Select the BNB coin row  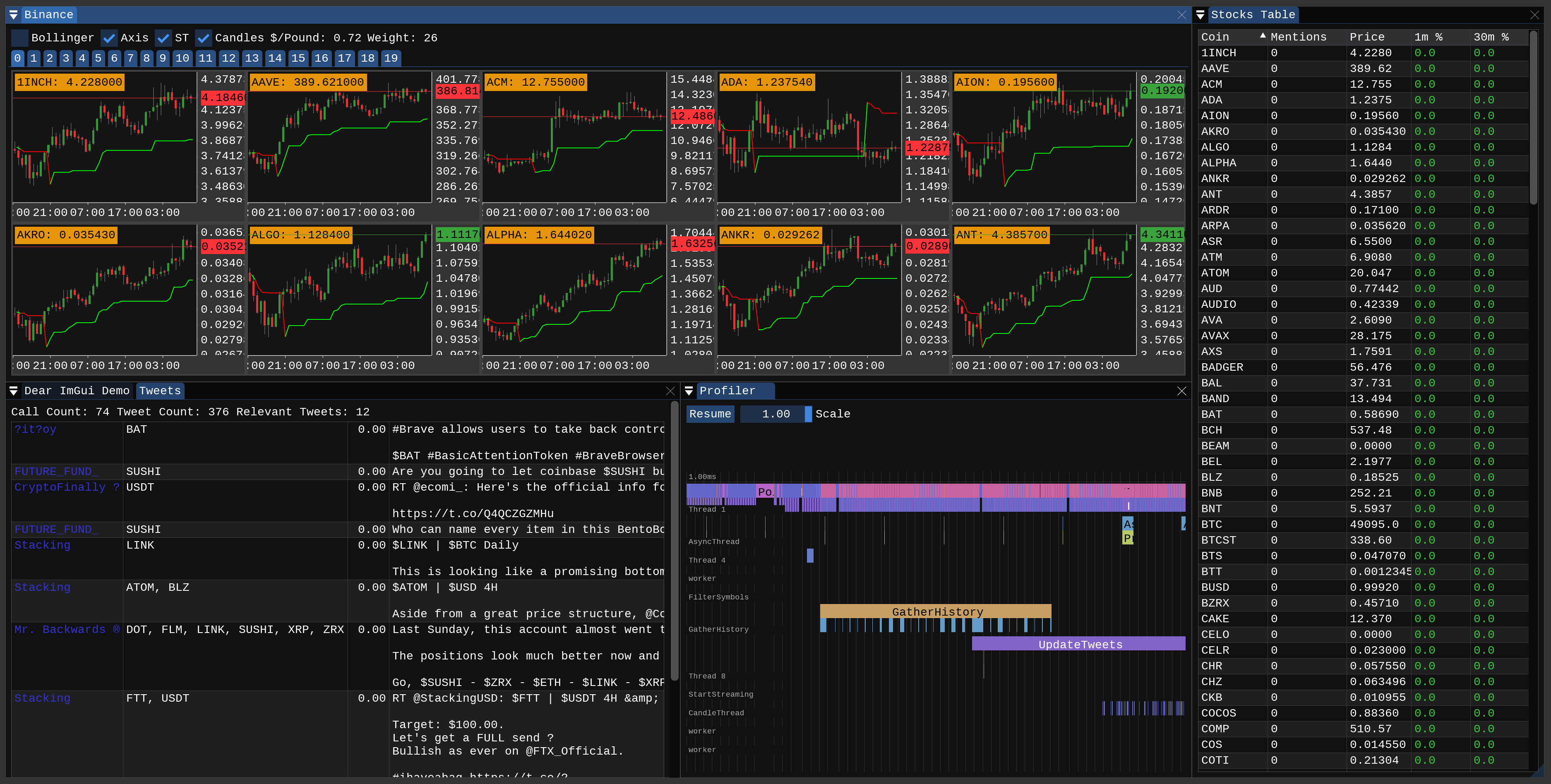pyautogui.click(x=1363, y=493)
